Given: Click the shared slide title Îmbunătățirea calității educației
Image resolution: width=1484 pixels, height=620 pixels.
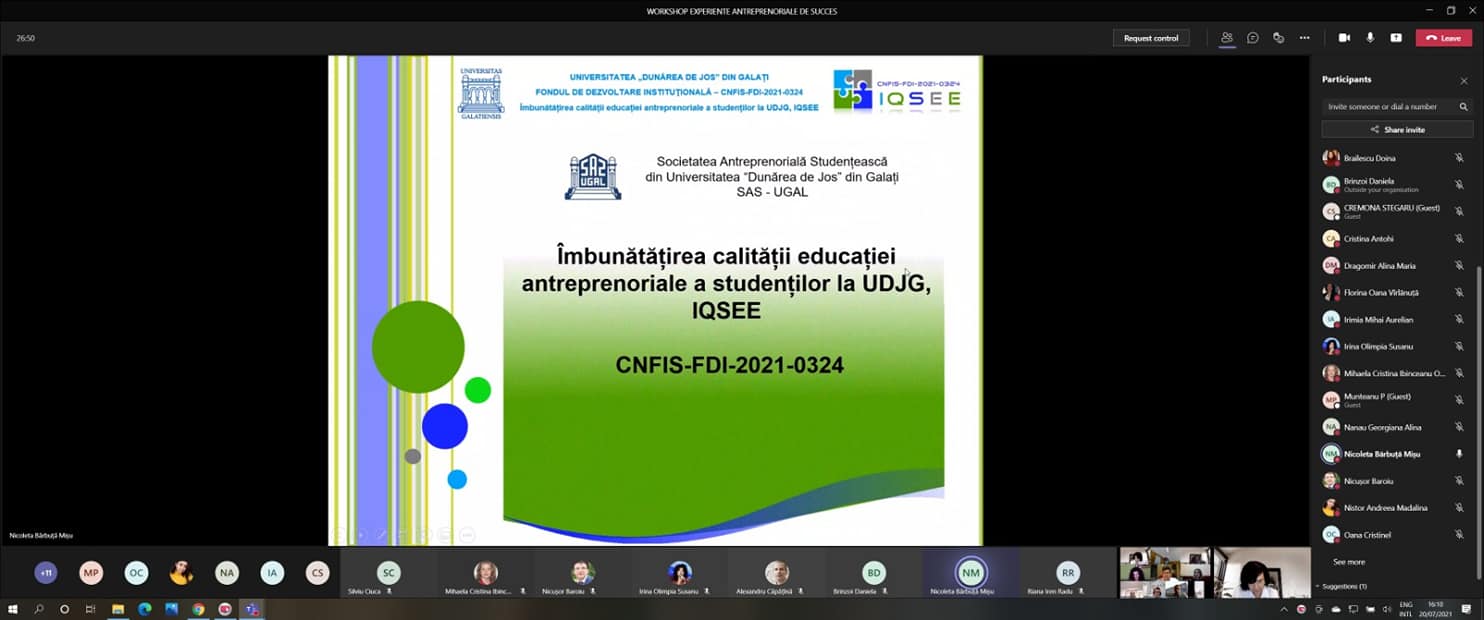Looking at the screenshot, I should point(726,284).
